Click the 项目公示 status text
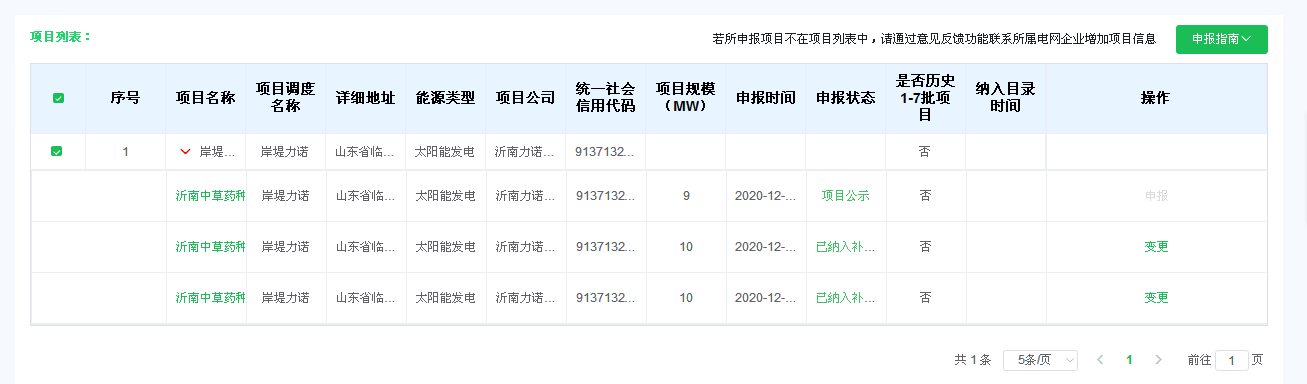Screen dimensions: 1307x384 click(x=845, y=196)
